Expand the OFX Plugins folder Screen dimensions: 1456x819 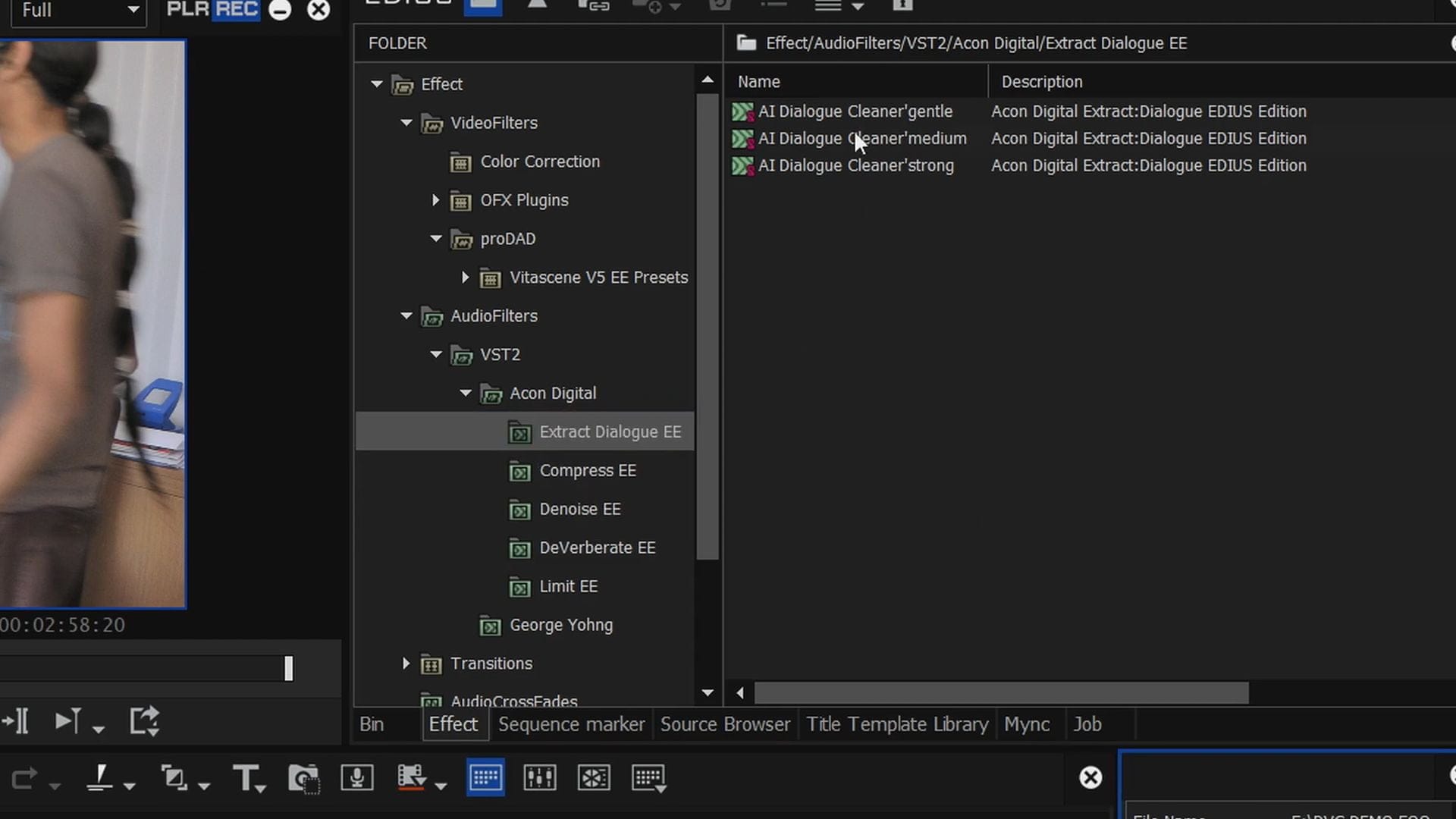[435, 200]
